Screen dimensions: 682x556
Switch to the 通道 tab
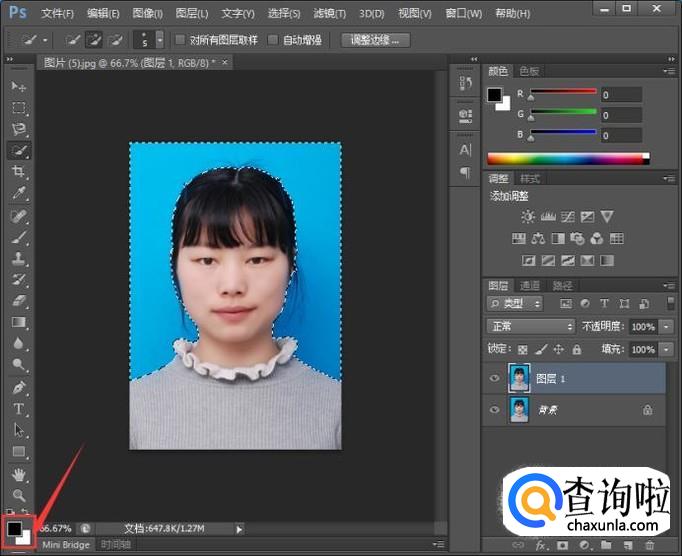[531, 286]
